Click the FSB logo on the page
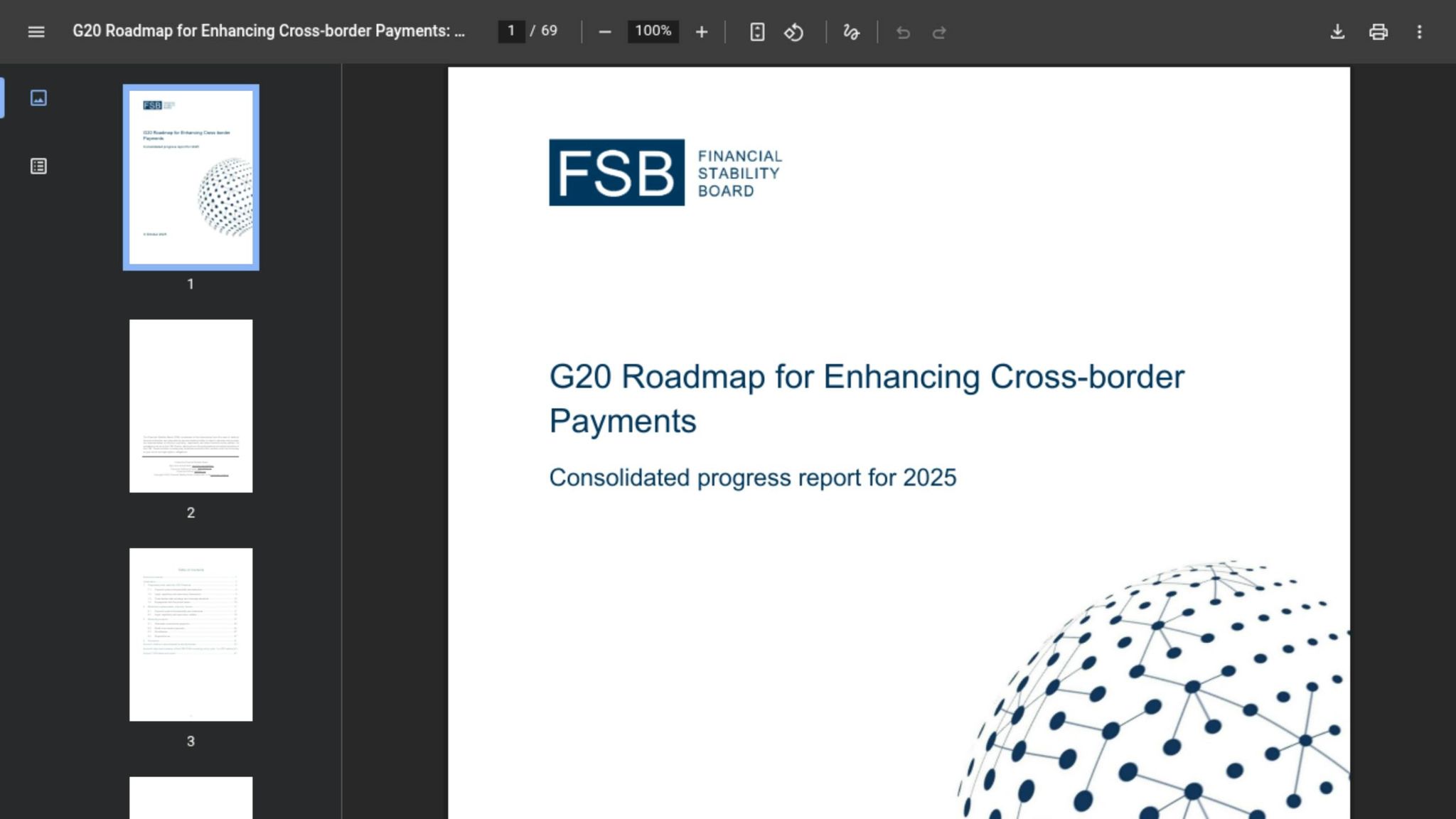This screenshot has height=819, width=1456. click(x=616, y=172)
